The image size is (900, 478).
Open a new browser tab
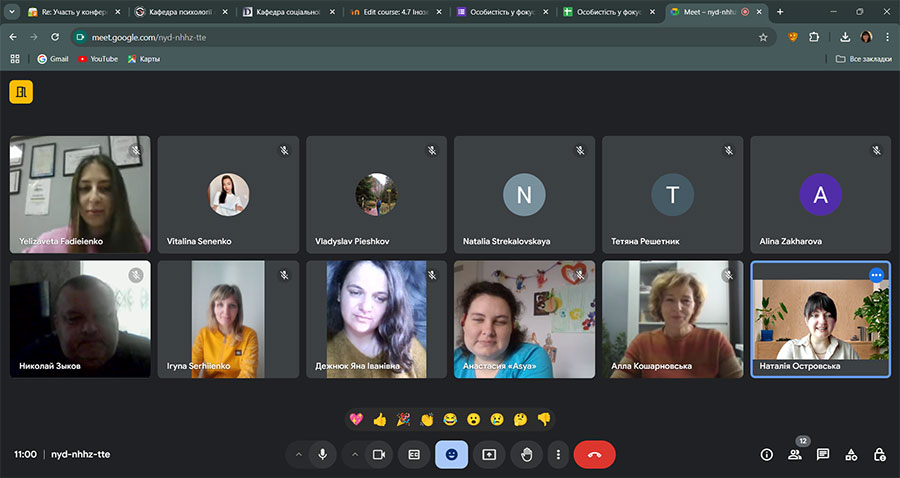pyautogui.click(x=780, y=11)
